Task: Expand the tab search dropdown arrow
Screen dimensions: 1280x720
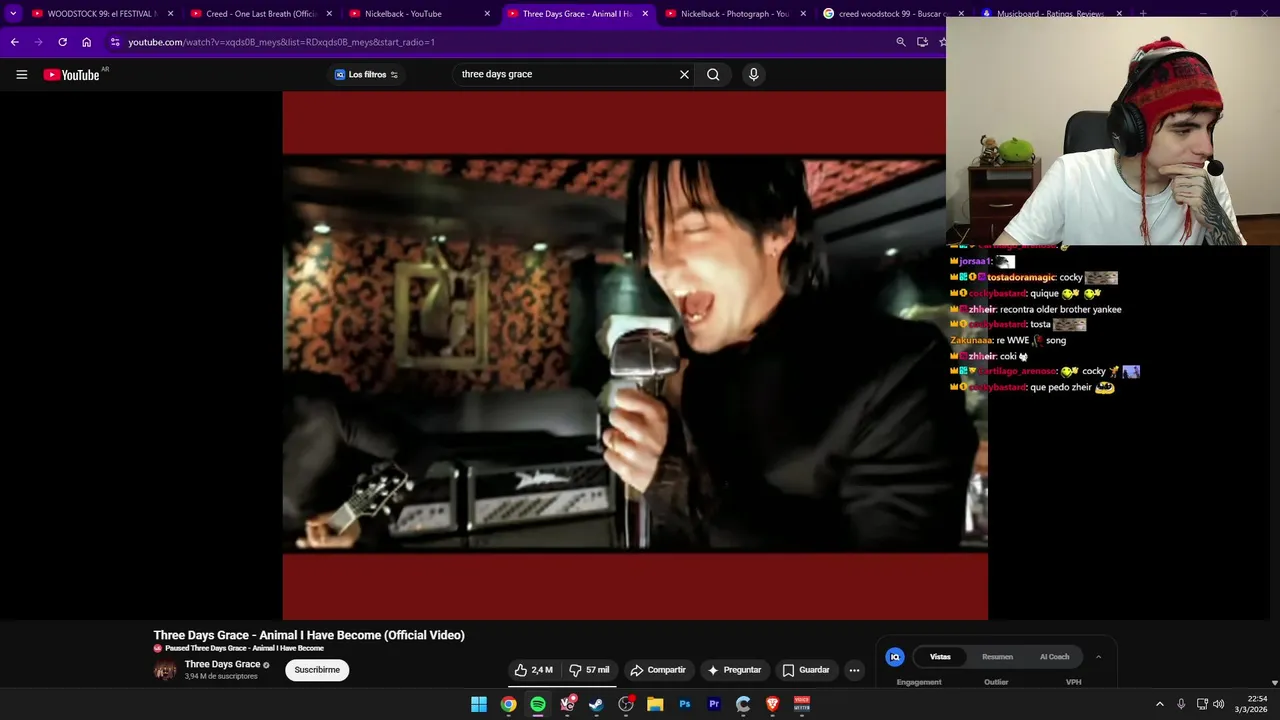Action: point(13,14)
